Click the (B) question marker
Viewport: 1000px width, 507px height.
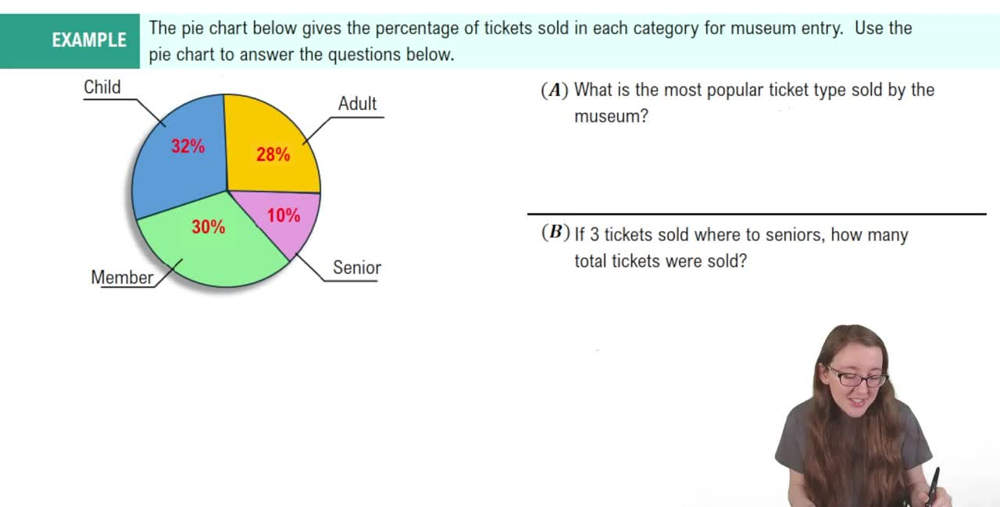(554, 234)
